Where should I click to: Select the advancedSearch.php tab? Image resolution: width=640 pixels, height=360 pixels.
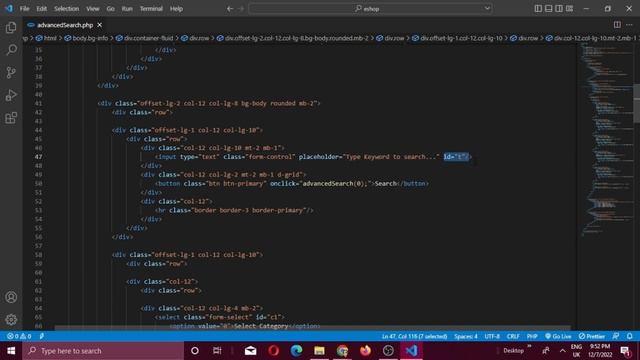tap(65, 25)
